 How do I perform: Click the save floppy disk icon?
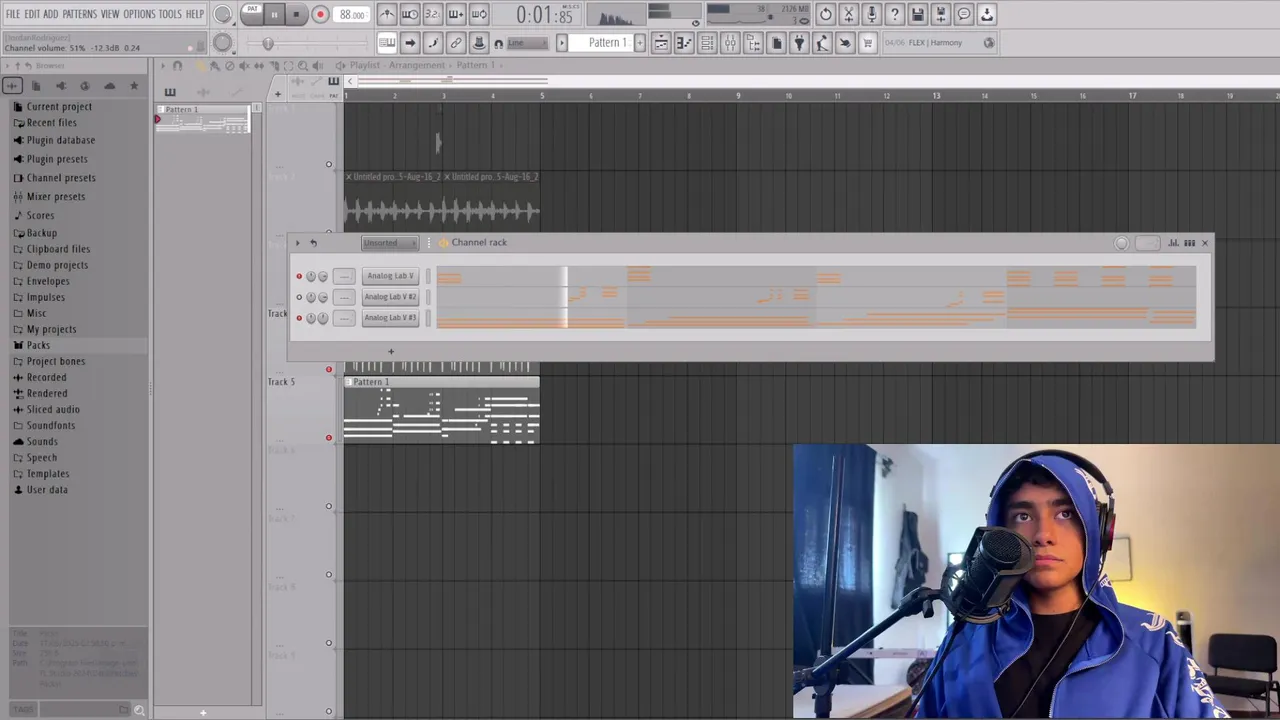click(918, 14)
